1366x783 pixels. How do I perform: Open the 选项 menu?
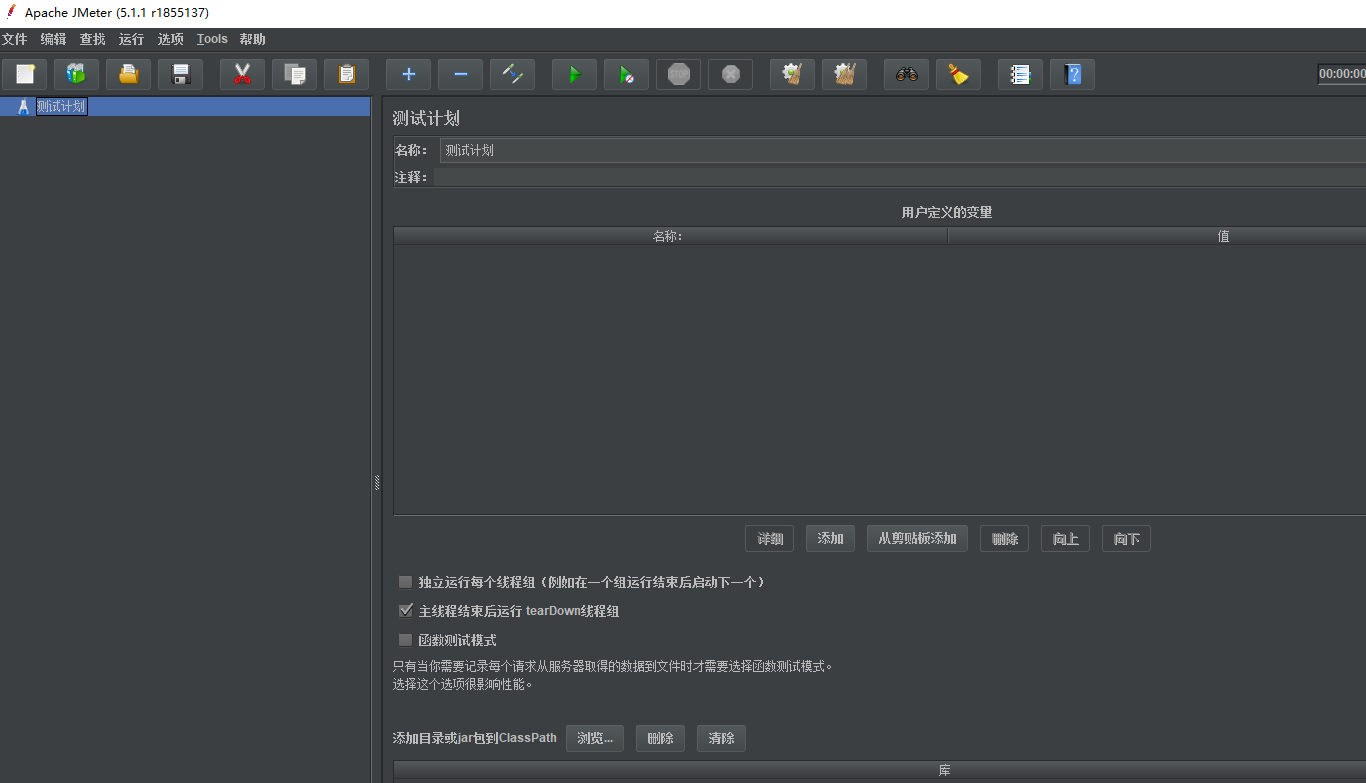coord(170,39)
